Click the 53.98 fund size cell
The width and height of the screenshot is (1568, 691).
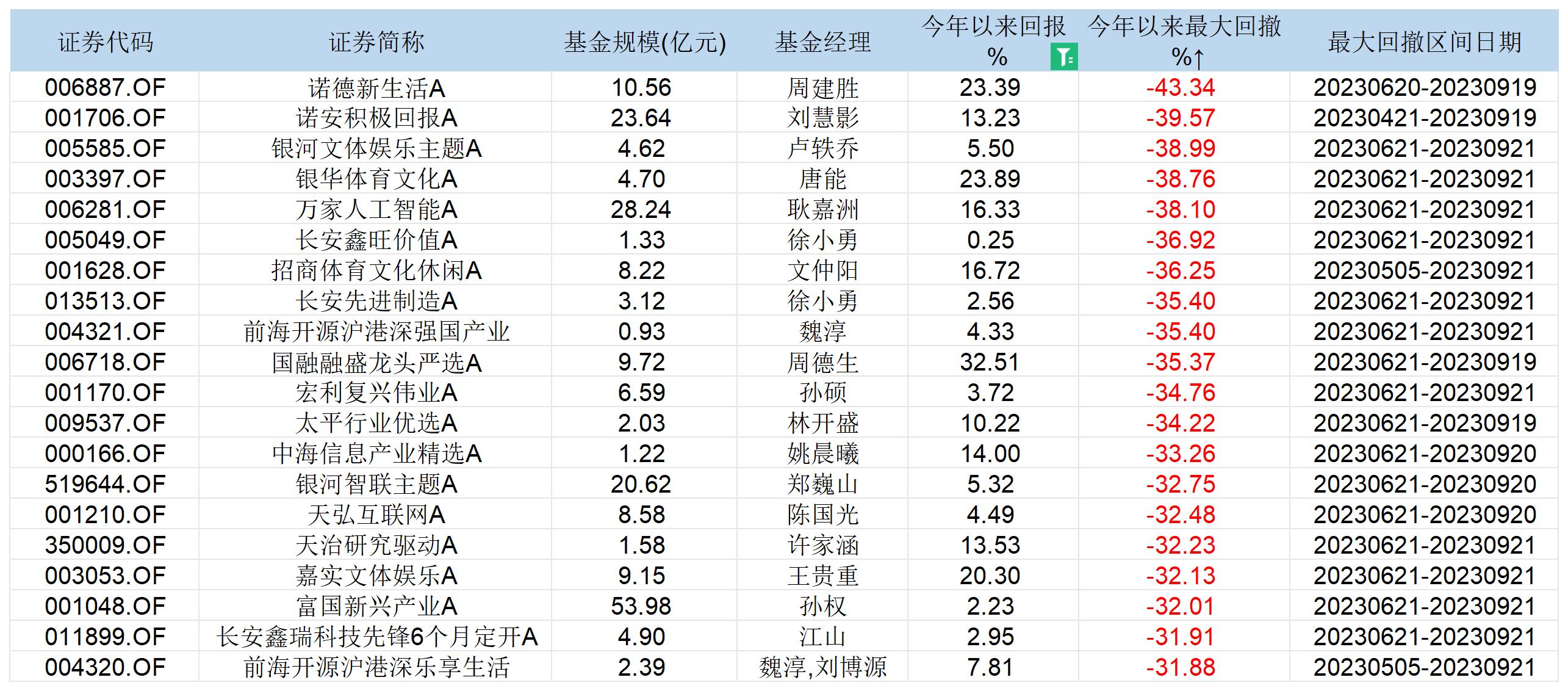tap(641, 606)
